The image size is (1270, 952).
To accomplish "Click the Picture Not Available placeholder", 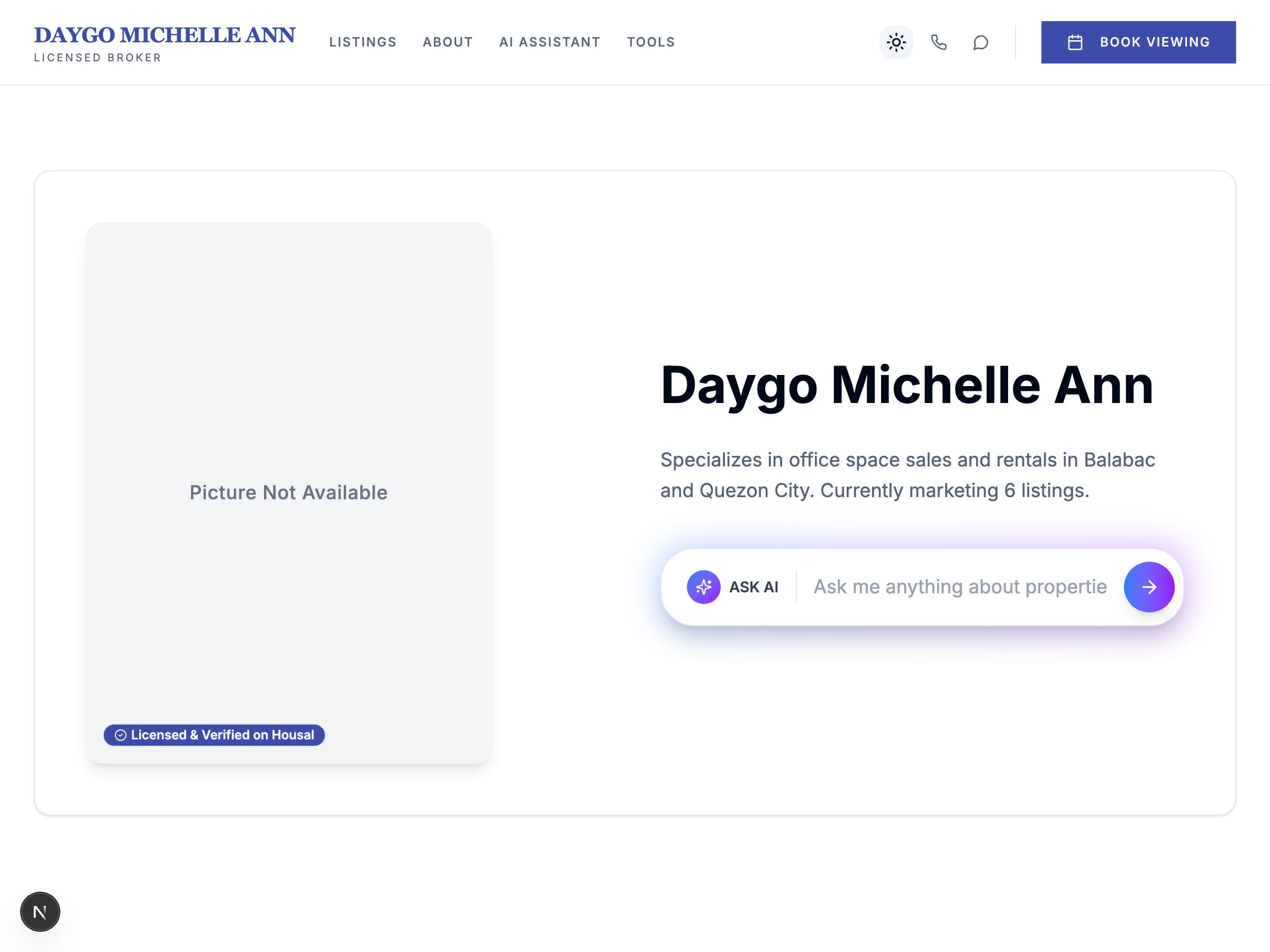I will [289, 493].
